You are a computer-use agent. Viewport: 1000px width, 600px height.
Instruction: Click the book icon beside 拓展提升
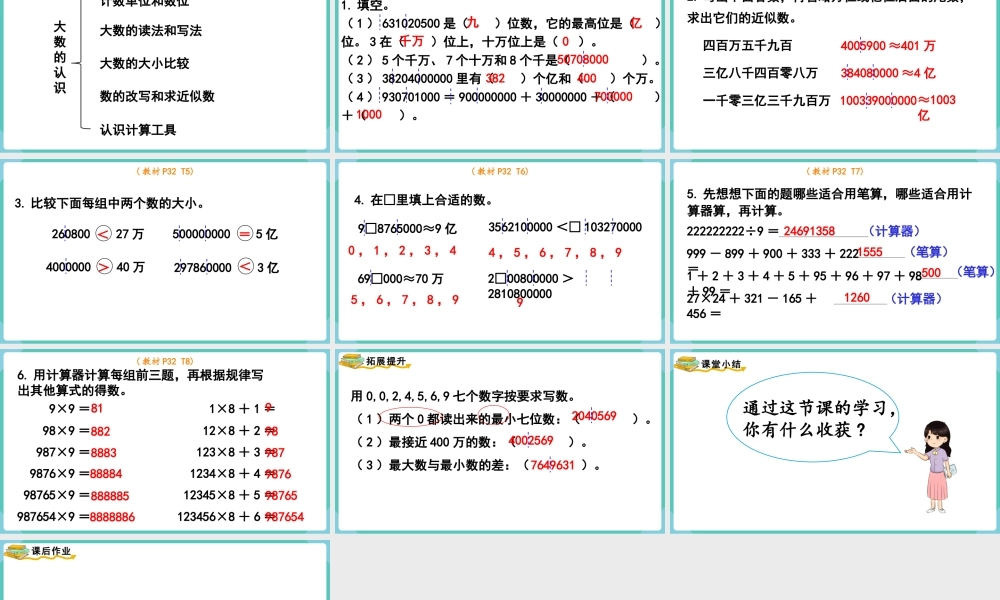point(351,362)
